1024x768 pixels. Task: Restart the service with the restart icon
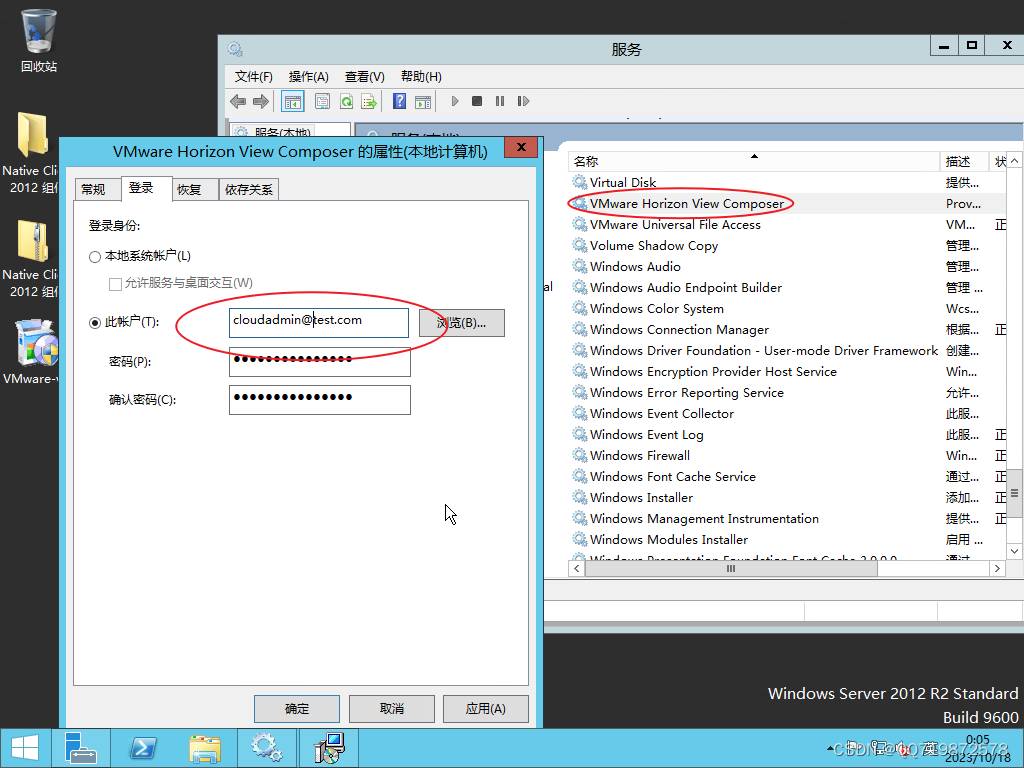tap(522, 101)
